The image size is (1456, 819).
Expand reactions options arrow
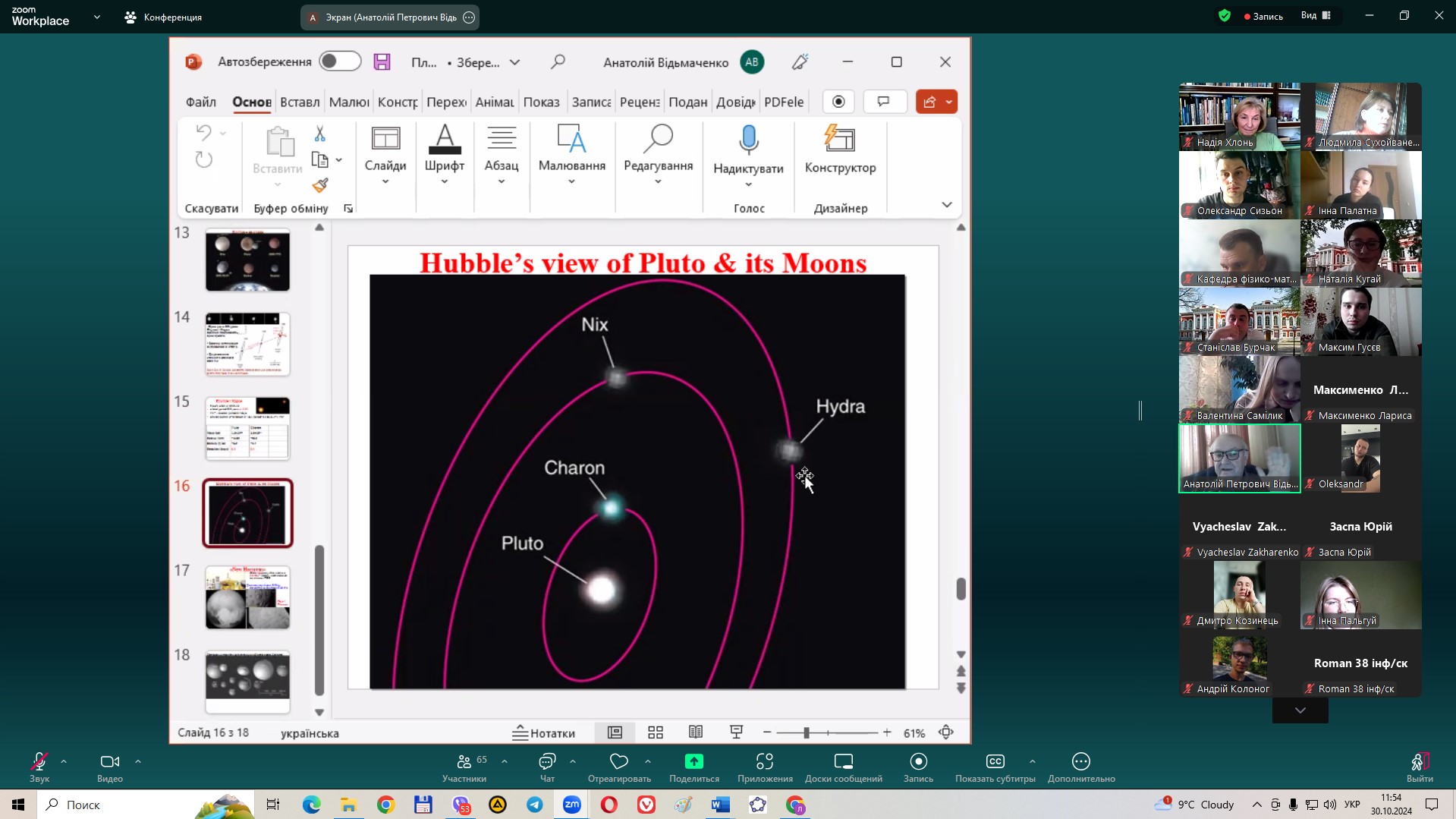(648, 761)
